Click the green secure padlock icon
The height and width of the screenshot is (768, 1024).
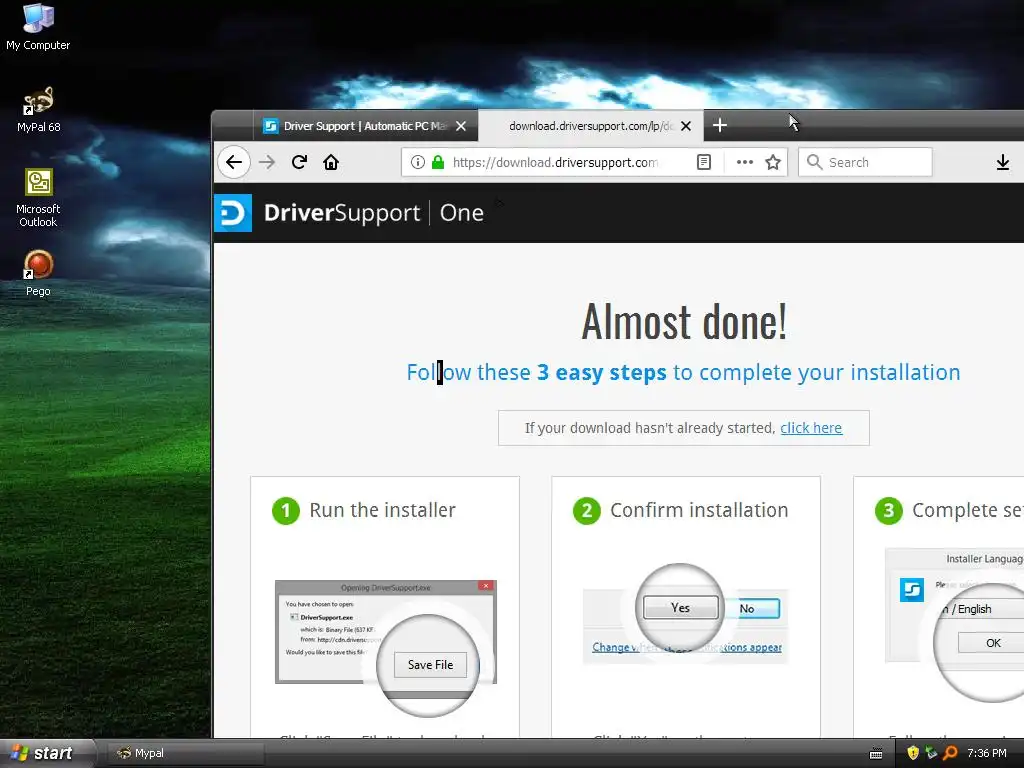(438, 162)
